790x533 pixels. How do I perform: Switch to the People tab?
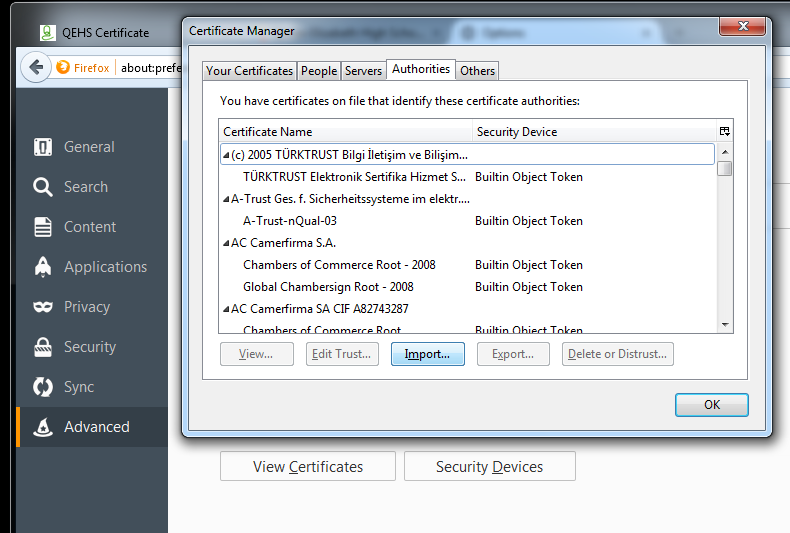pos(319,71)
